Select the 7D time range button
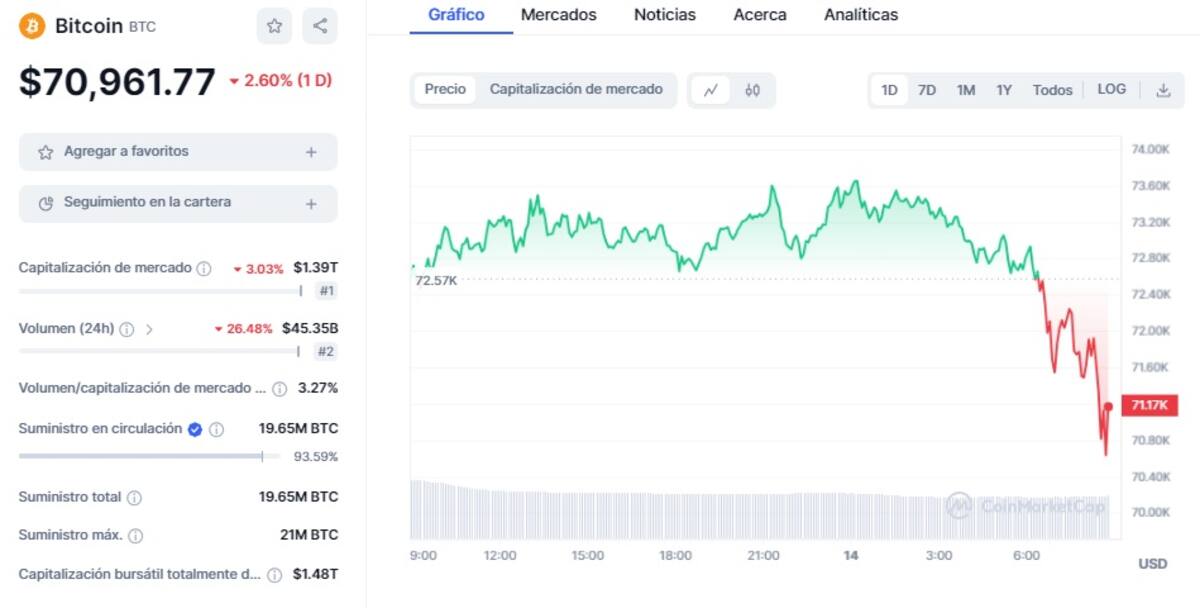1200x608 pixels. (x=927, y=90)
